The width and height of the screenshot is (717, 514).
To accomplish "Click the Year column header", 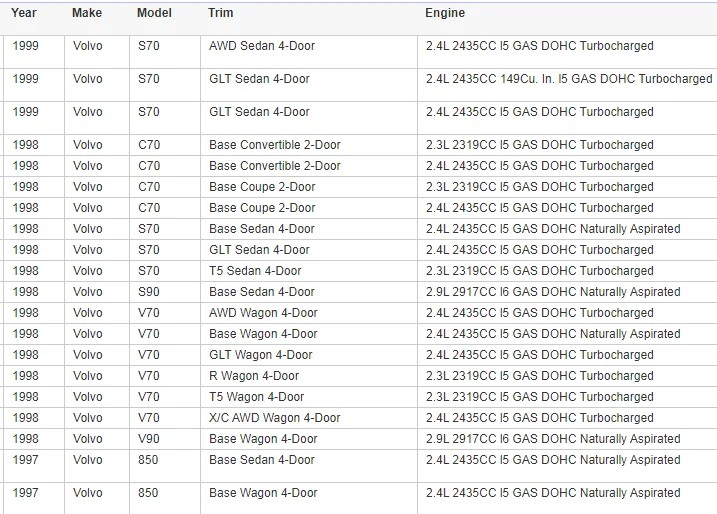I will [24, 13].
